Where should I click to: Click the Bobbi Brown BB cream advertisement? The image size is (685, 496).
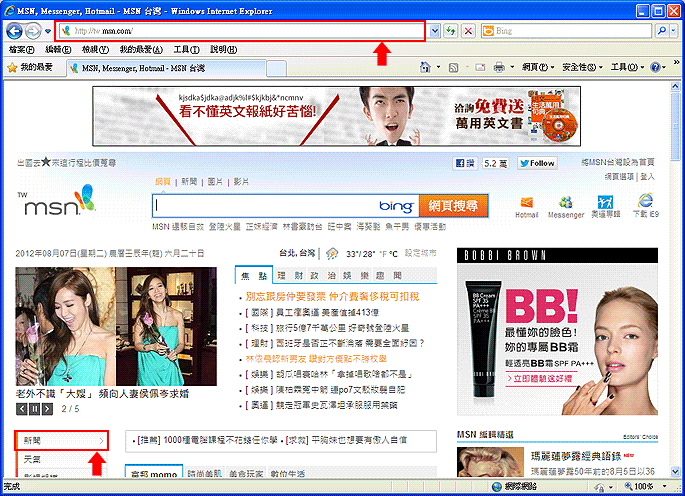point(557,332)
